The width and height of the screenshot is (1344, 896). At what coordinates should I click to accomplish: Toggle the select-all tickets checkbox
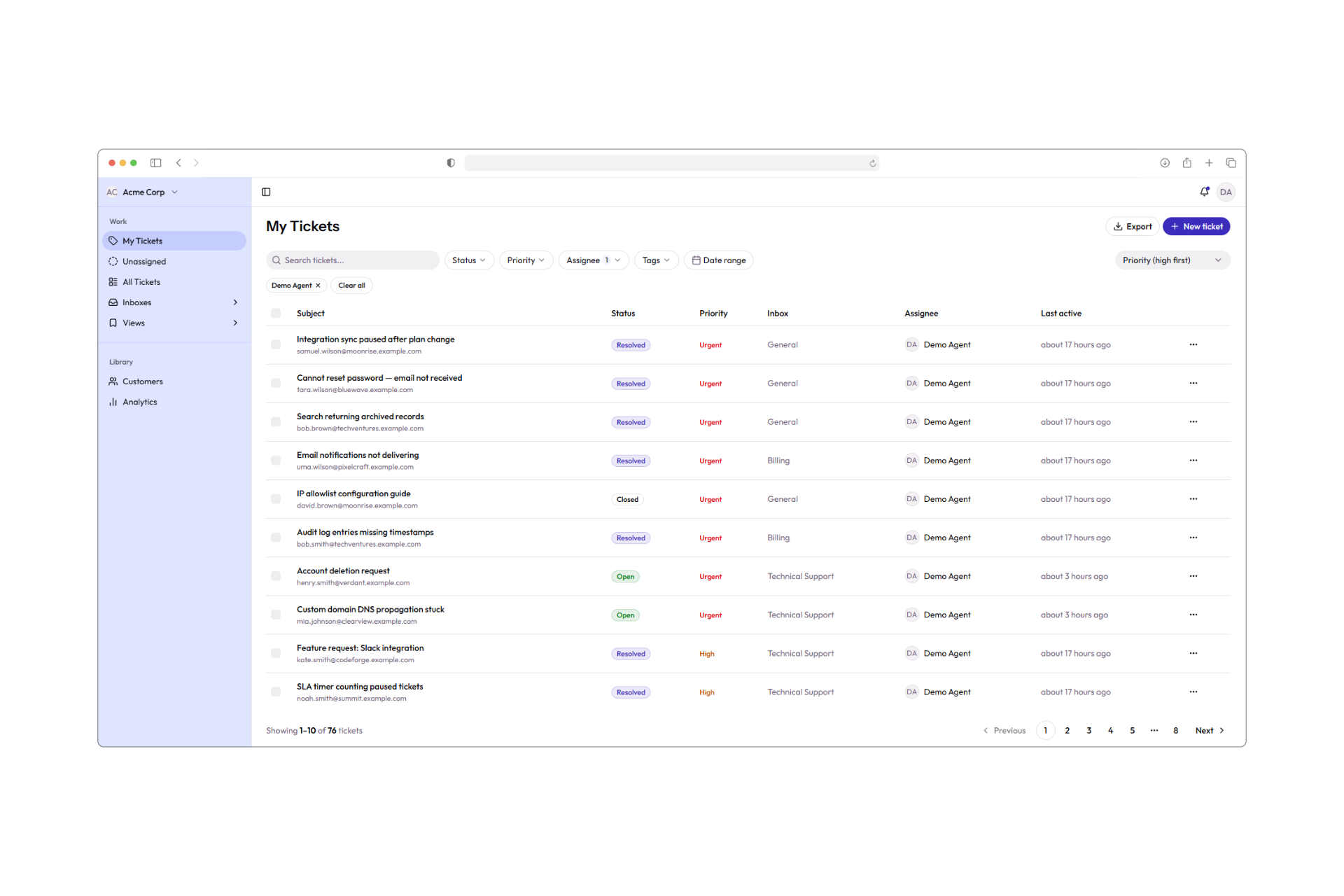point(276,314)
